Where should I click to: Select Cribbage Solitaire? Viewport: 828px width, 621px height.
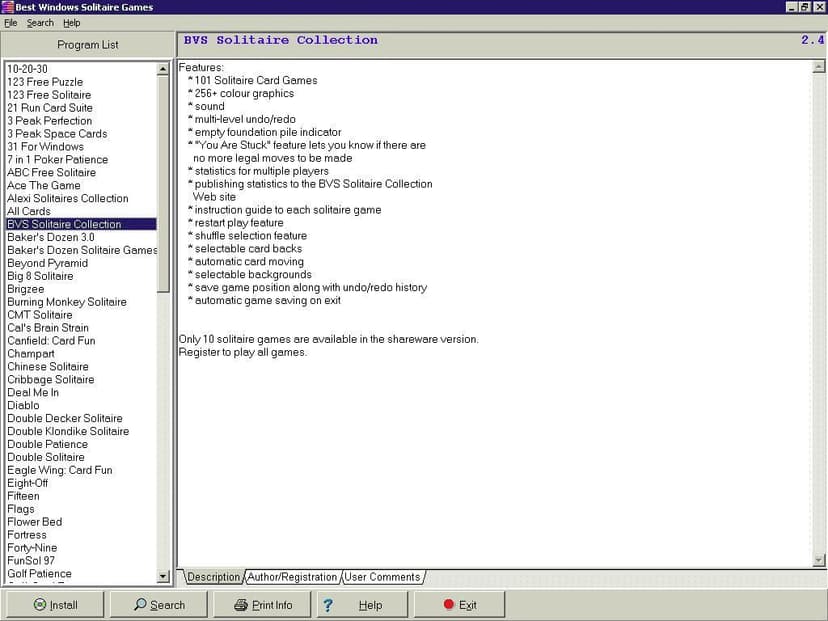[x=81, y=379]
